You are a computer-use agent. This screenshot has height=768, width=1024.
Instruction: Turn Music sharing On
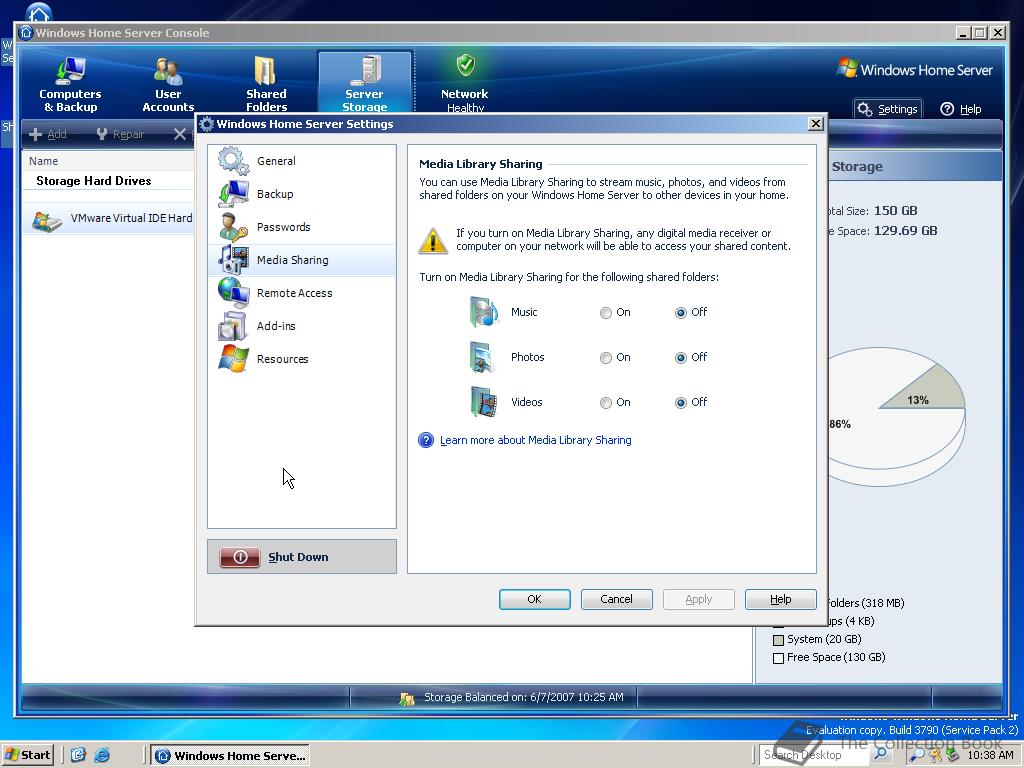pyautogui.click(x=606, y=313)
